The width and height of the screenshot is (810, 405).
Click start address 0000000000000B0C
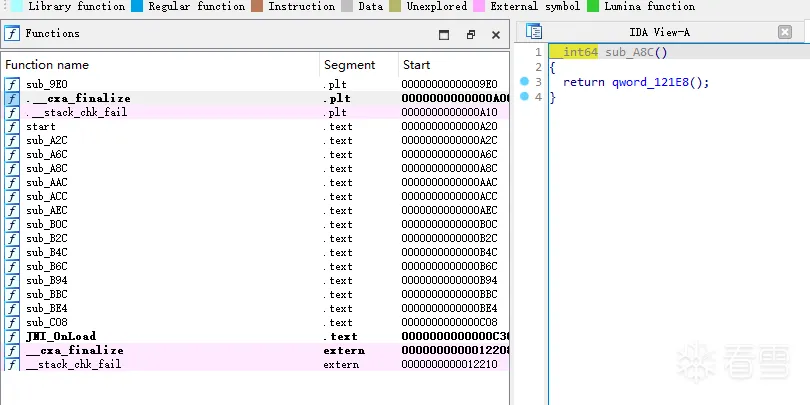[449, 224]
